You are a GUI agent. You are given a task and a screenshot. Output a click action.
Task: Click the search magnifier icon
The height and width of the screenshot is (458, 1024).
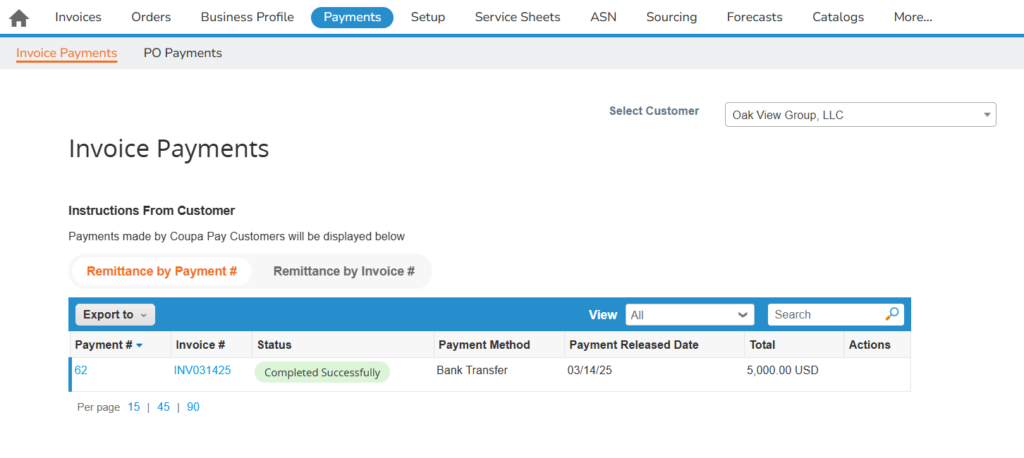tap(891, 314)
